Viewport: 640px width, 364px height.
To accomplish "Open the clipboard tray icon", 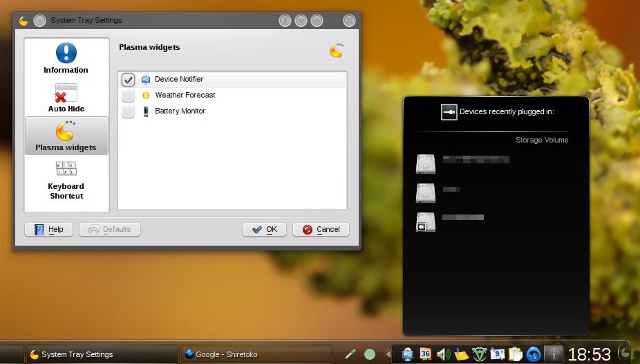I will (x=516, y=354).
